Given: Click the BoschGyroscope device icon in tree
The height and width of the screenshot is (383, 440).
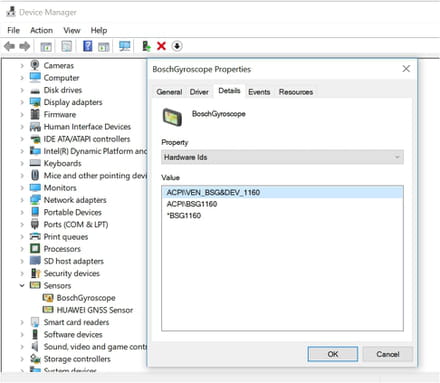Looking at the screenshot, I should [48, 297].
